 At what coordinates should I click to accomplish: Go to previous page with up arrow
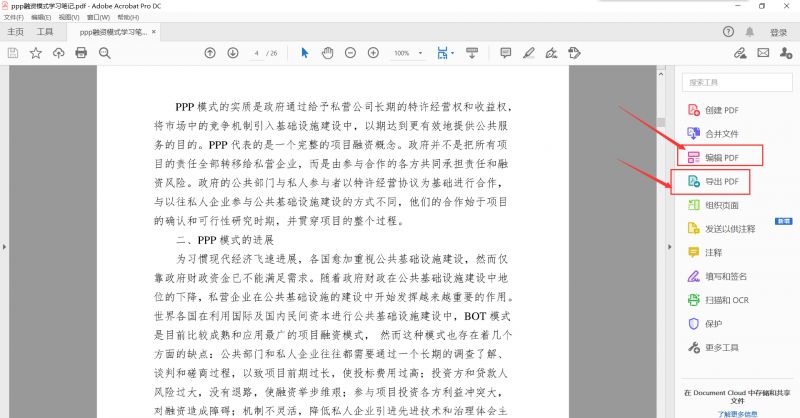tap(209, 53)
